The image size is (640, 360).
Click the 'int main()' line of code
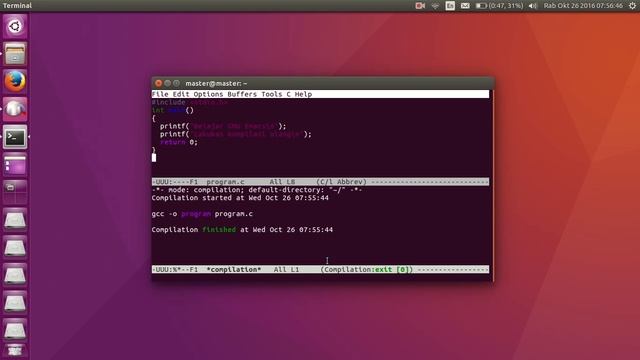(x=173, y=110)
